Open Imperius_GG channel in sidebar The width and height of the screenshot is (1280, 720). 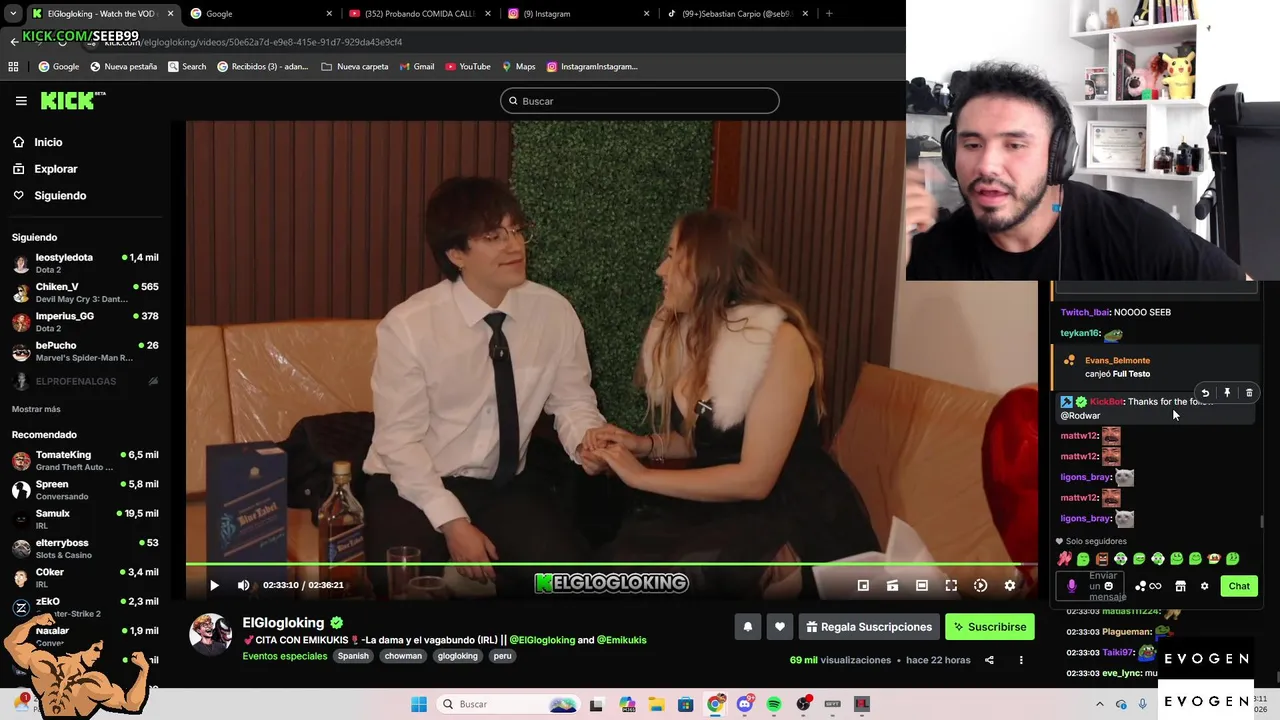(x=85, y=321)
